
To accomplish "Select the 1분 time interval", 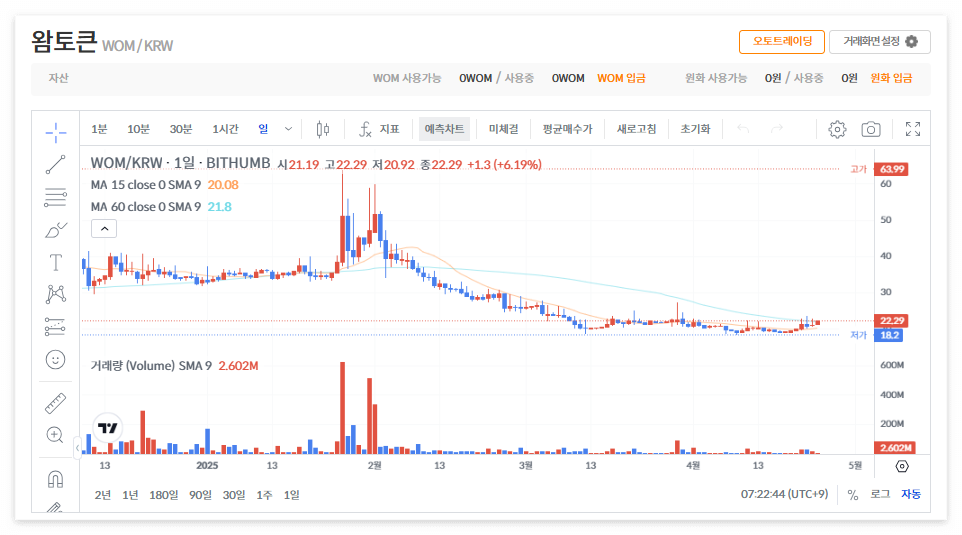I will [x=99, y=129].
